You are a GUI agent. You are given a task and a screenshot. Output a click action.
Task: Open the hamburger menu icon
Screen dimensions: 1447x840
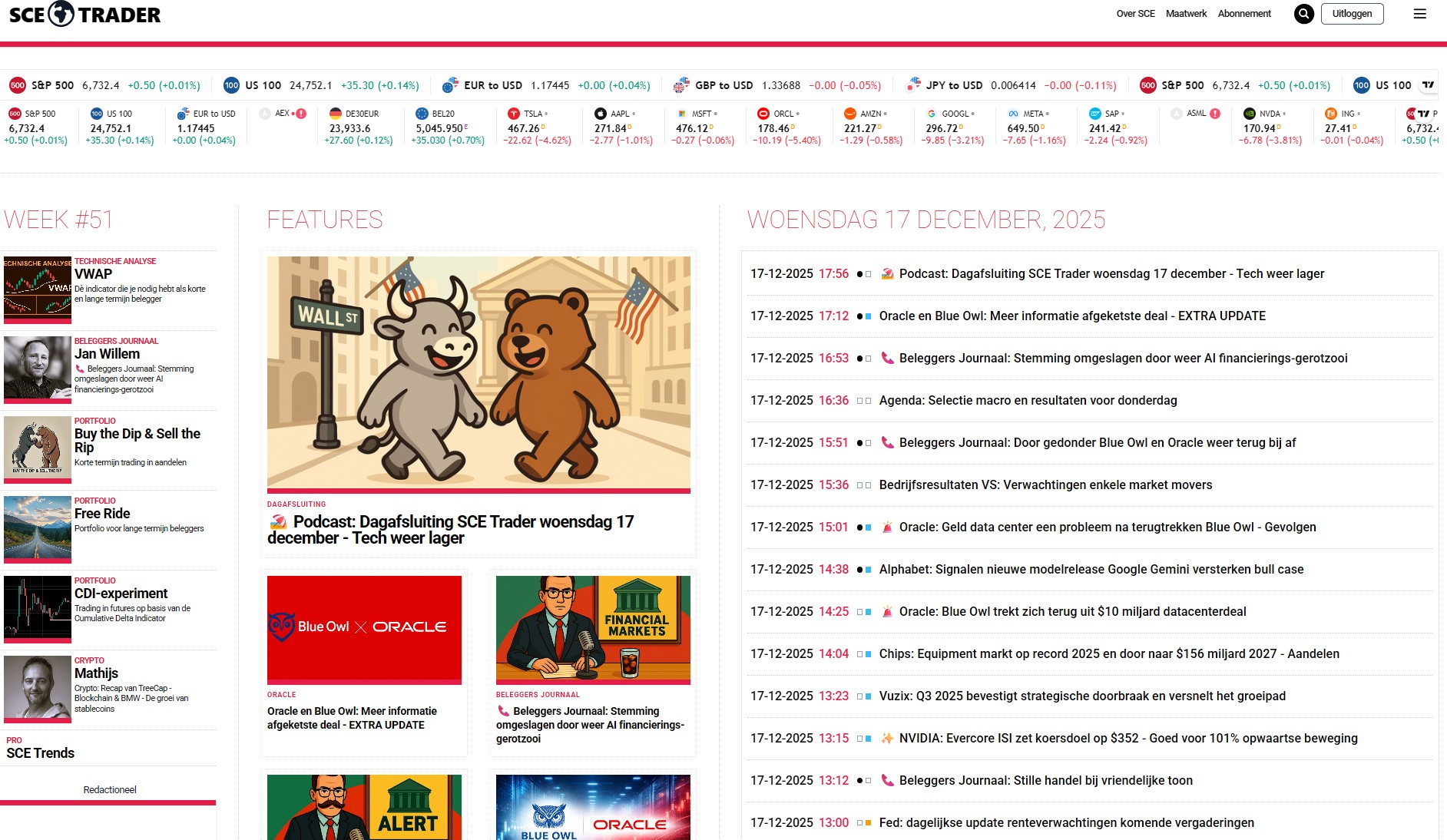[x=1420, y=14]
